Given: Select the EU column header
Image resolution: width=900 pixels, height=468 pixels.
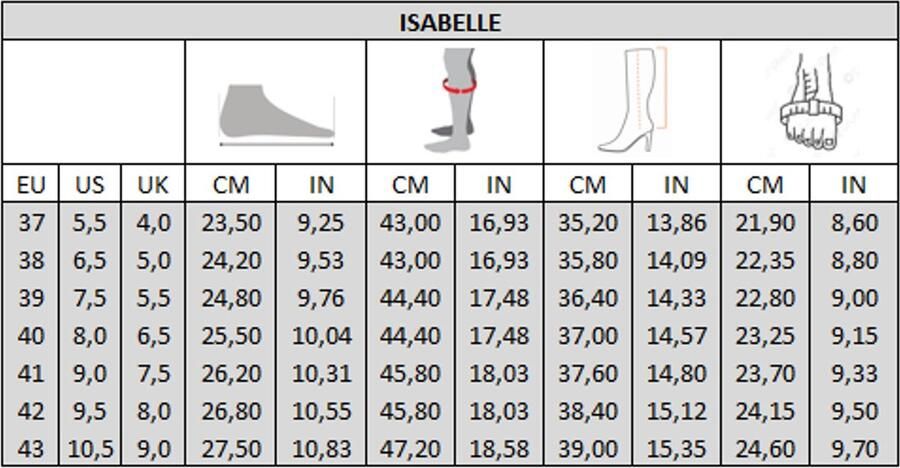Looking at the screenshot, I should click(31, 185).
